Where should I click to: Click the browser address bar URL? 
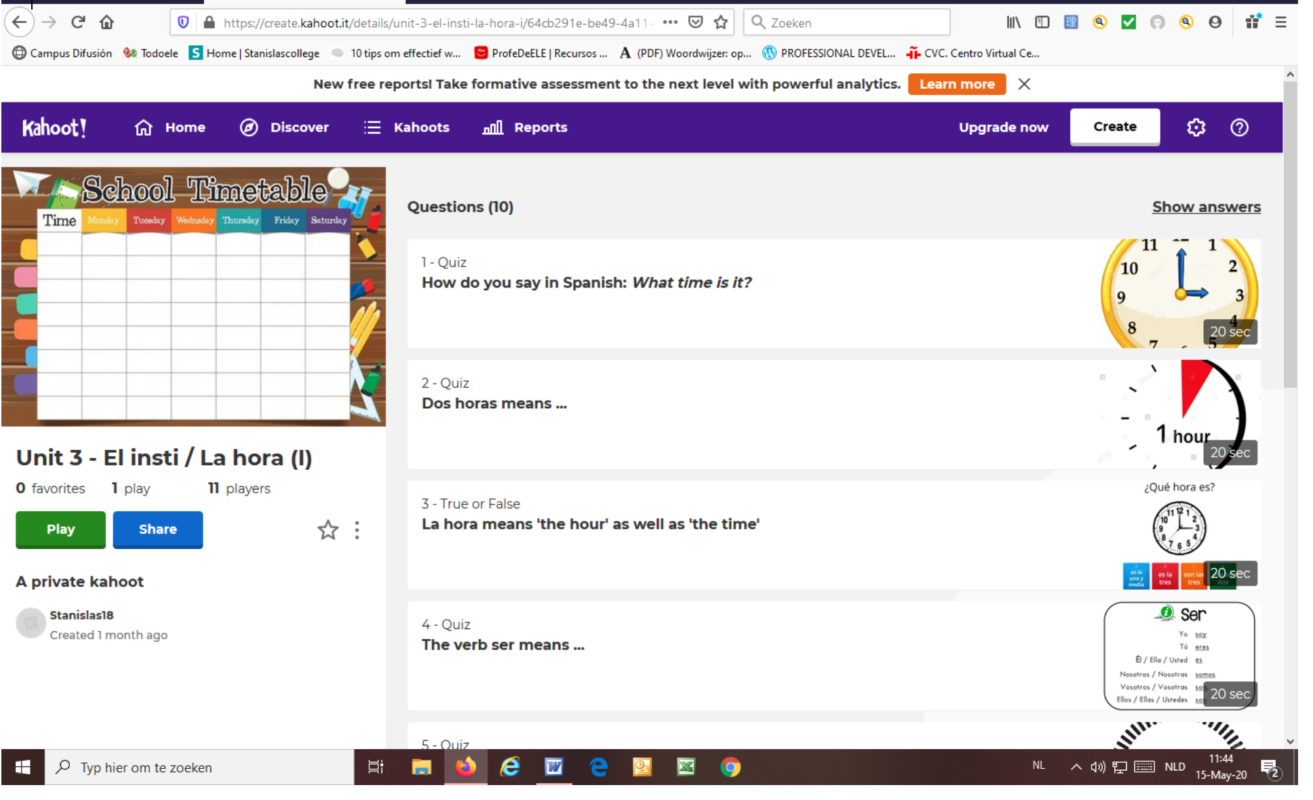438,22
